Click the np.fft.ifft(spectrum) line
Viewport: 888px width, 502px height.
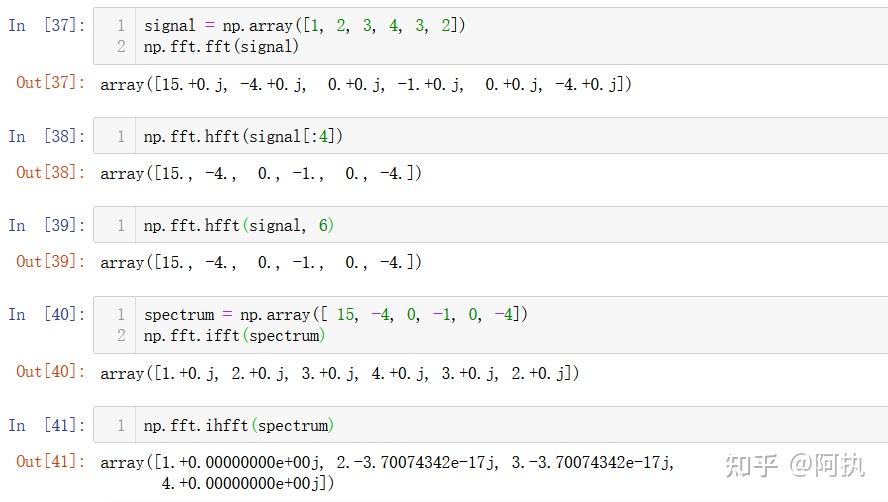[x=234, y=335]
